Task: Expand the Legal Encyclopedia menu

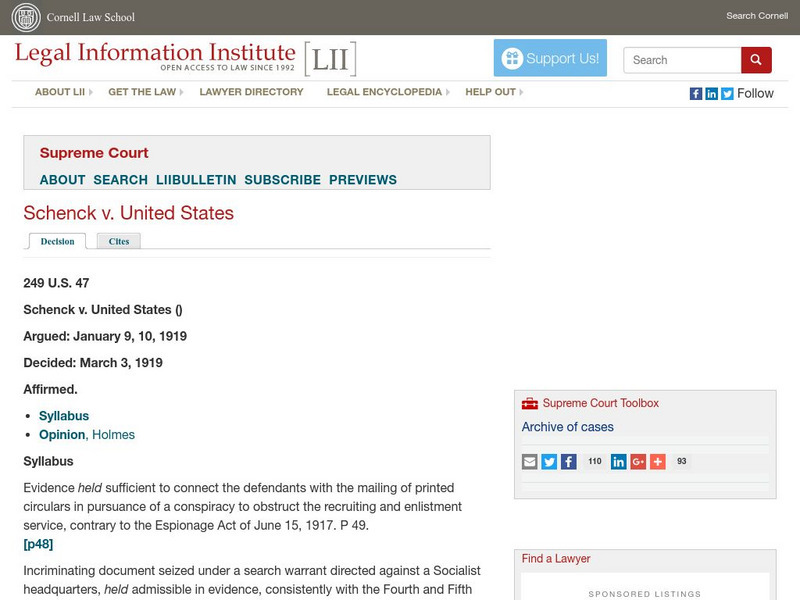Action: [387, 92]
